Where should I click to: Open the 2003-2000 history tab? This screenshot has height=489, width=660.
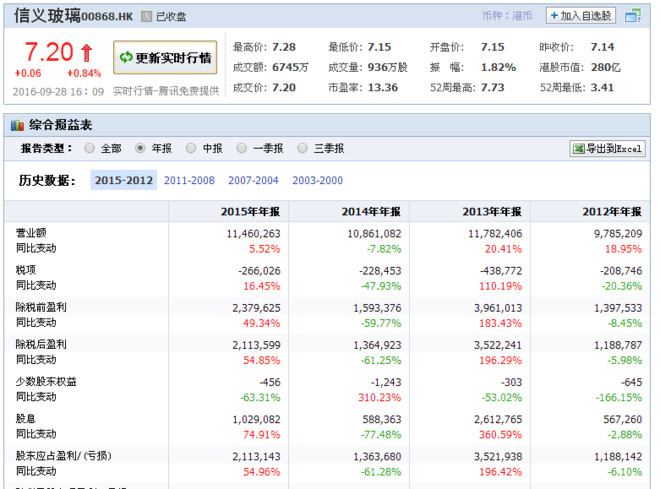317,180
